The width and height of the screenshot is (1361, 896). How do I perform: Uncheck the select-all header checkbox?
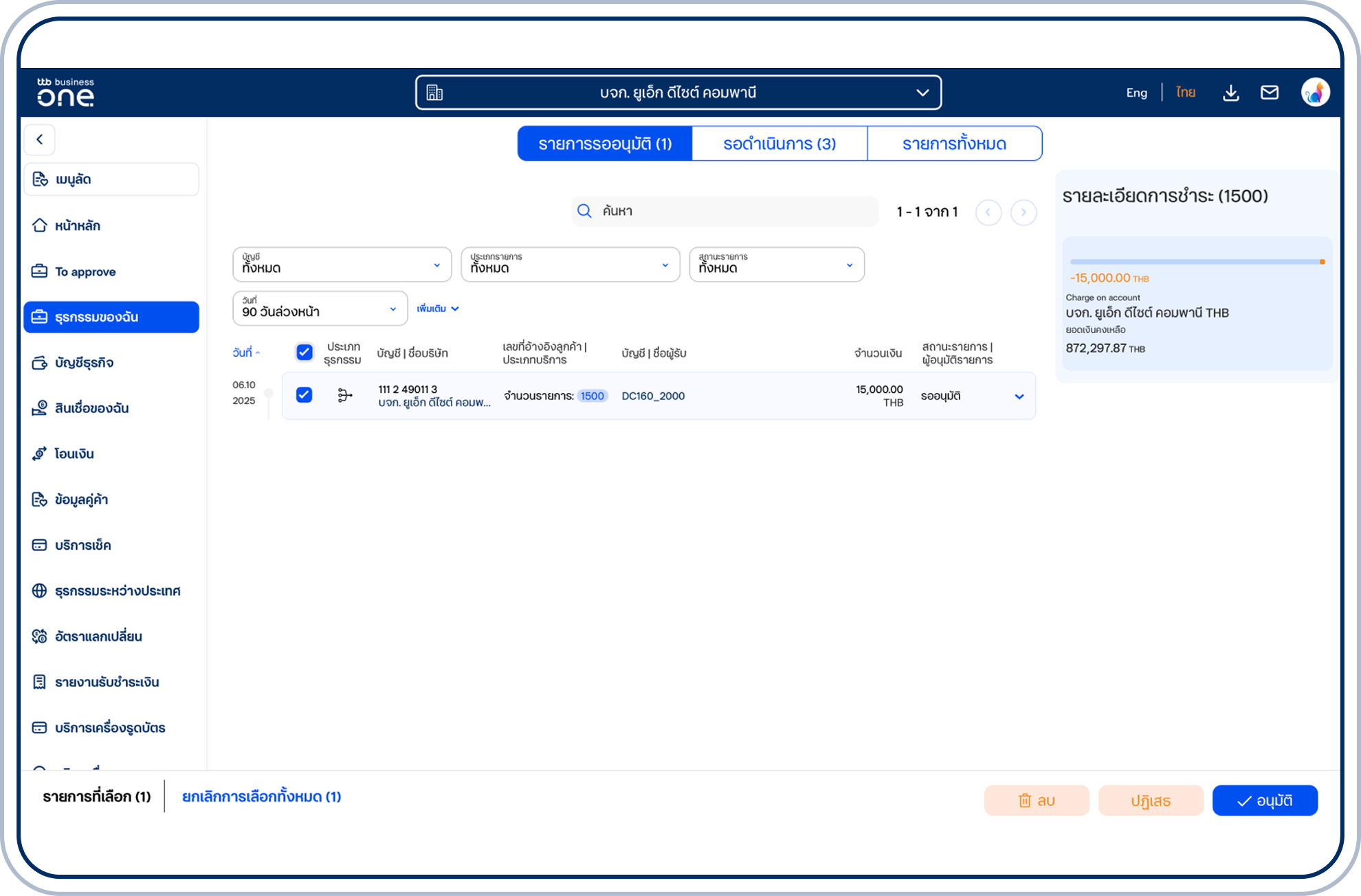304,352
